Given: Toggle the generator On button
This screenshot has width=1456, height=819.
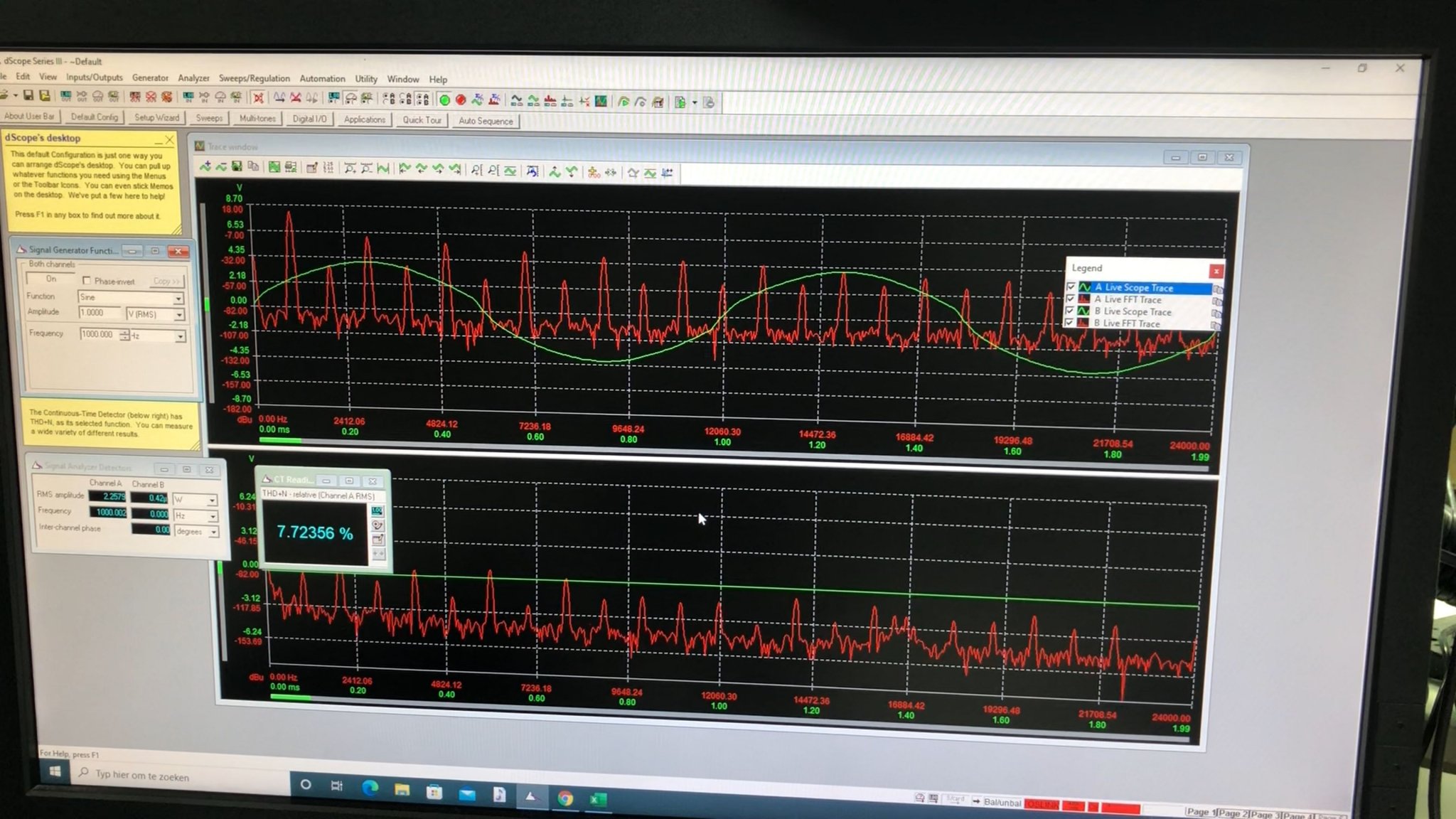Looking at the screenshot, I should [50, 279].
